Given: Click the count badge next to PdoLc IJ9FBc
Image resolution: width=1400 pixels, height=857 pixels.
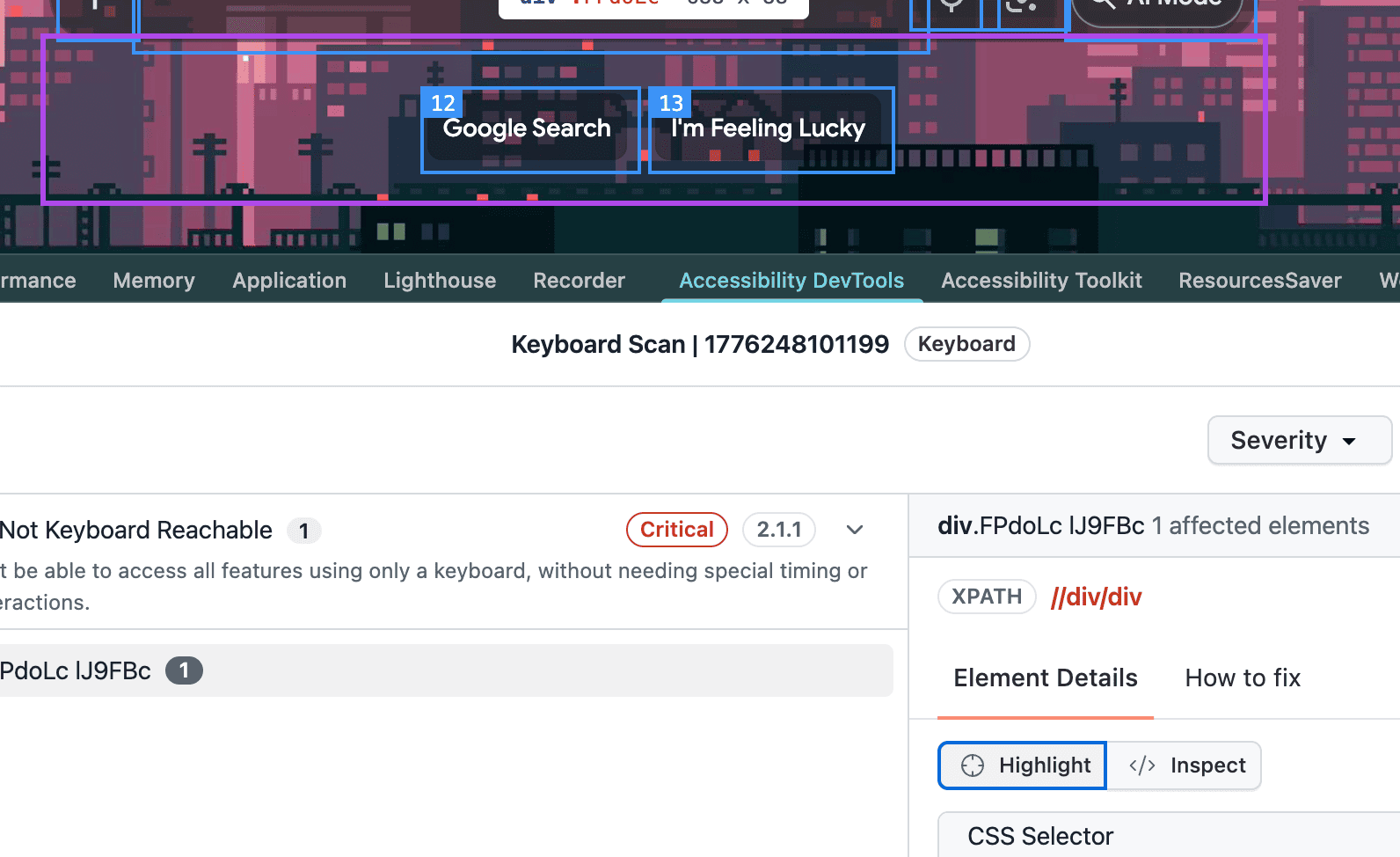Looking at the screenshot, I should click(184, 670).
